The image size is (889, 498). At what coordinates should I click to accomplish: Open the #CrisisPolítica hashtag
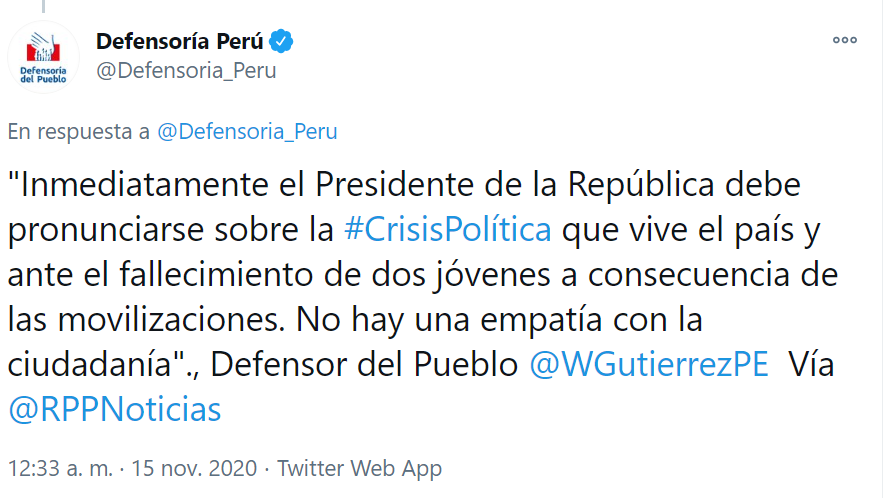coord(447,230)
